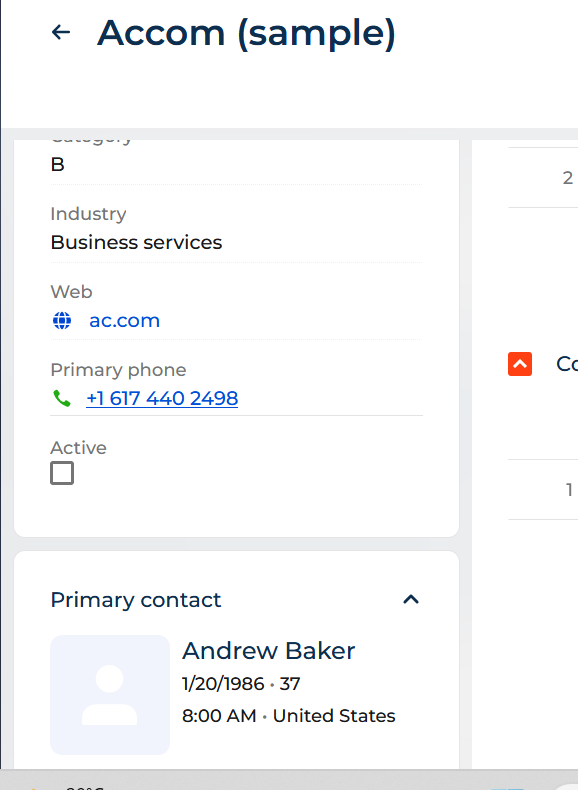The image size is (578, 790).
Task: Click the globe icon beside ac.com
Action: pos(62,320)
